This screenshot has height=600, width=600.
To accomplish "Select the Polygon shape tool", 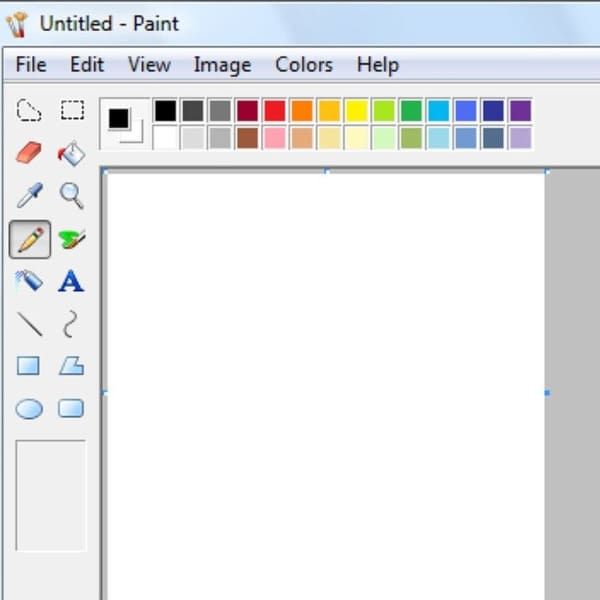I will tap(72, 366).
